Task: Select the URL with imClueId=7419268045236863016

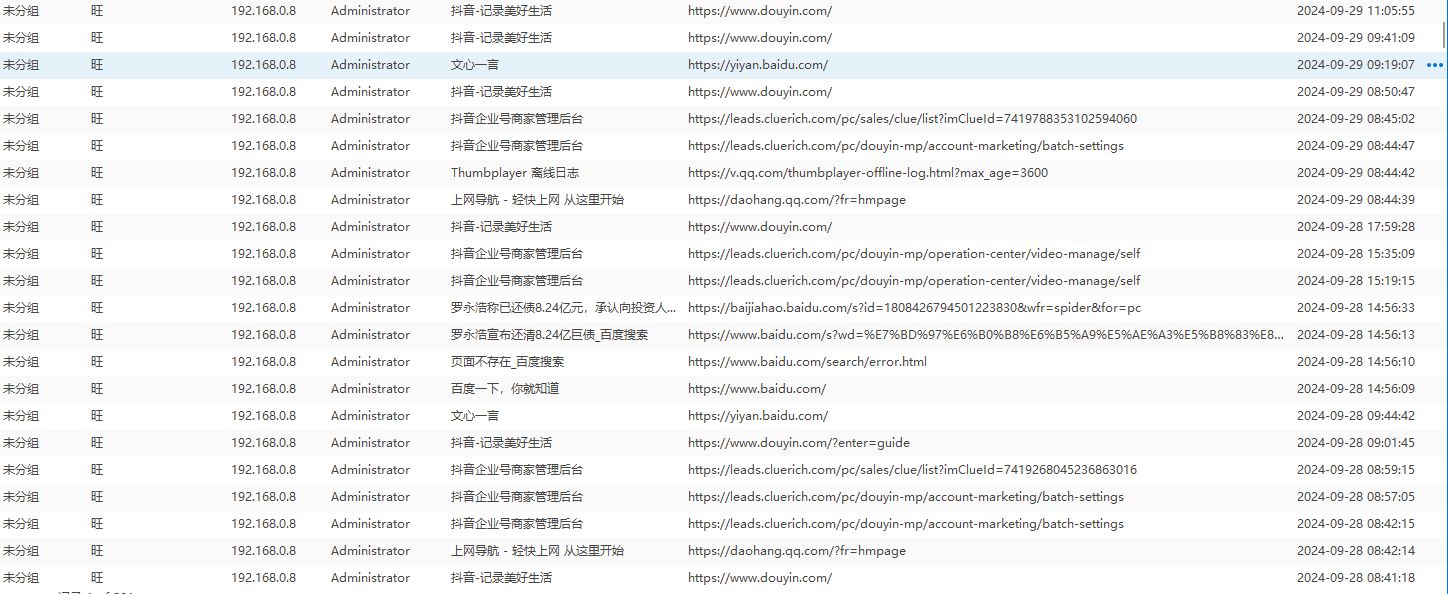Action: coord(912,470)
